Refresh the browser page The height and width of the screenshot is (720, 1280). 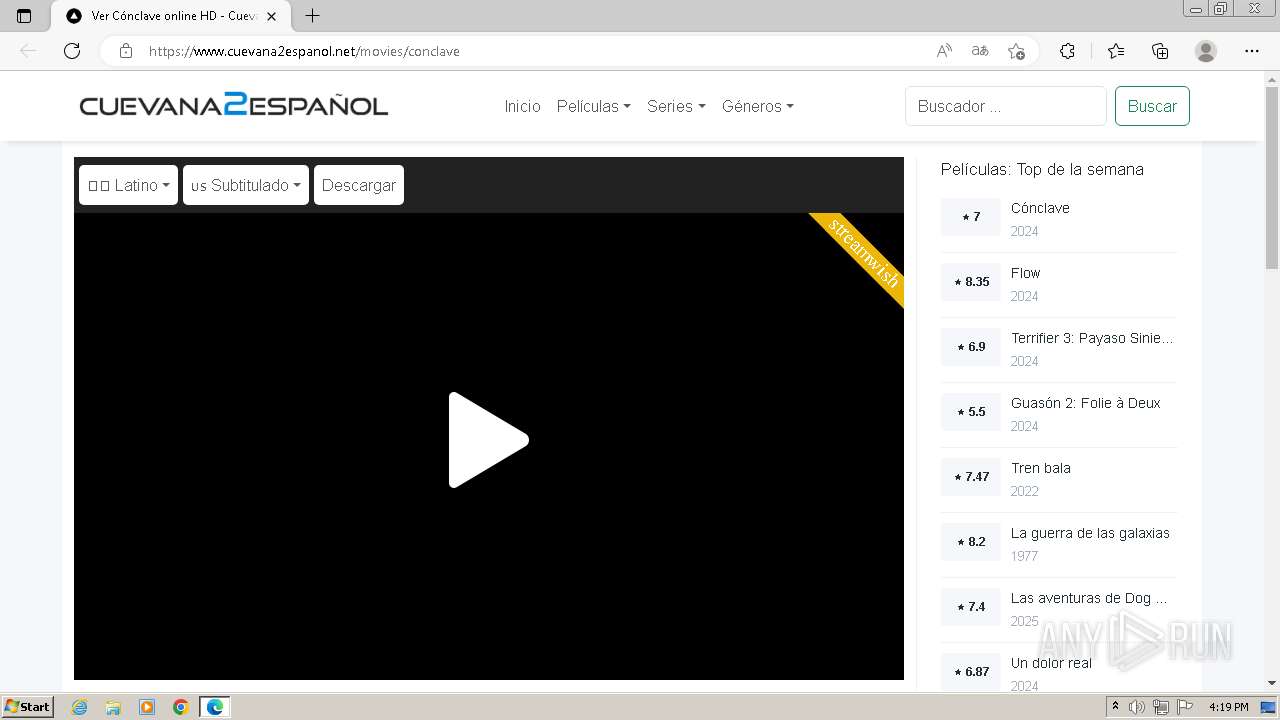click(x=72, y=51)
